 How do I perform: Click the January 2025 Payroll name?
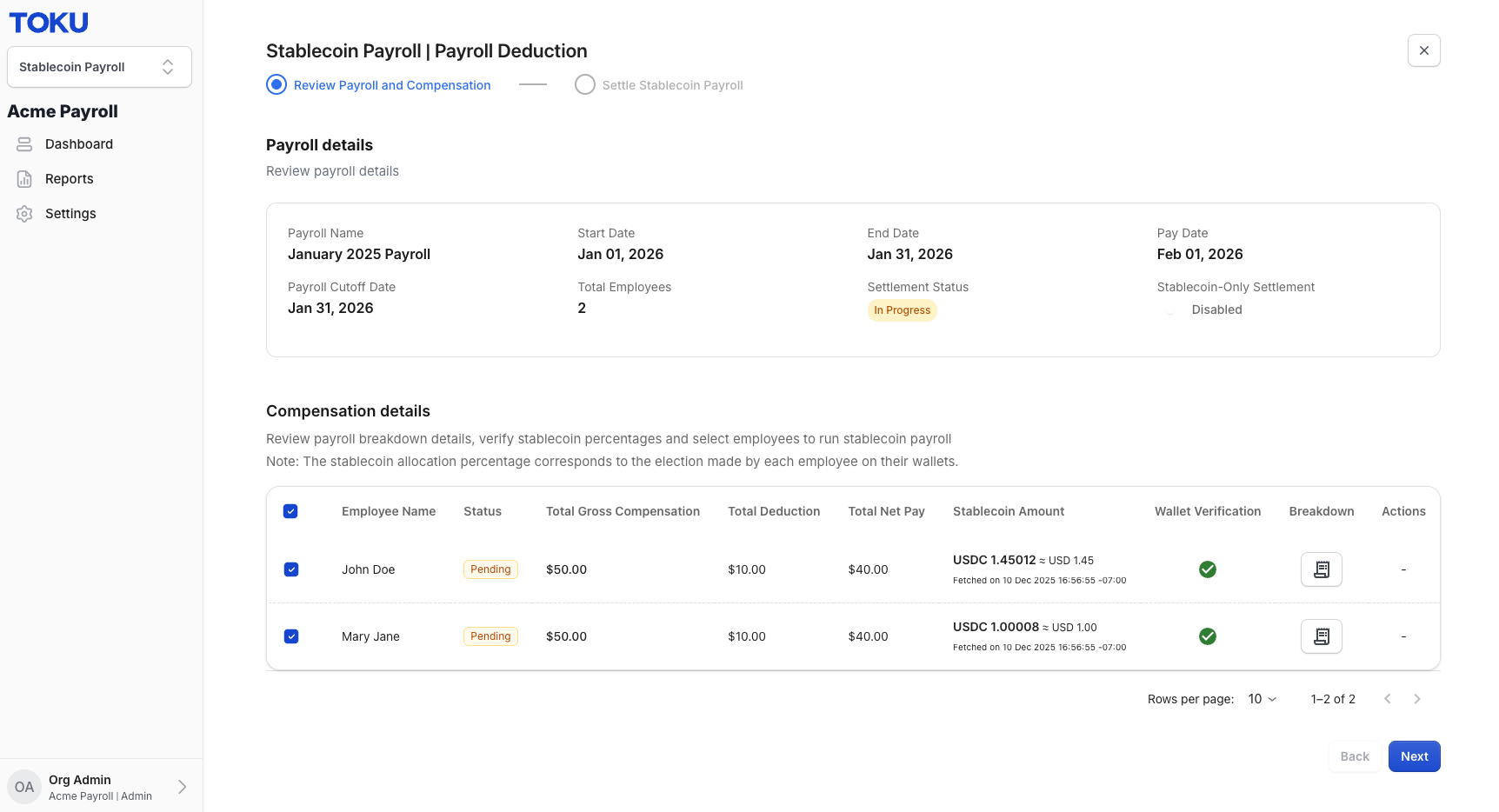click(x=359, y=254)
